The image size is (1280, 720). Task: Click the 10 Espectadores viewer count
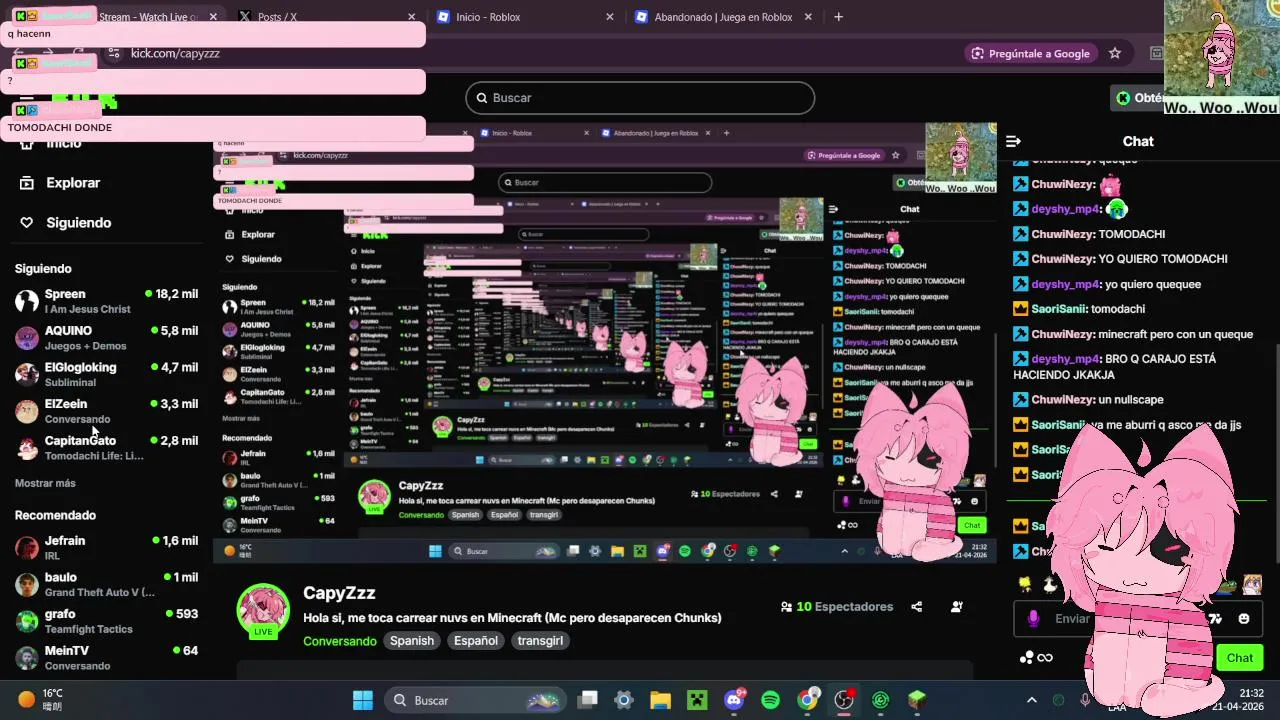pyautogui.click(x=837, y=607)
